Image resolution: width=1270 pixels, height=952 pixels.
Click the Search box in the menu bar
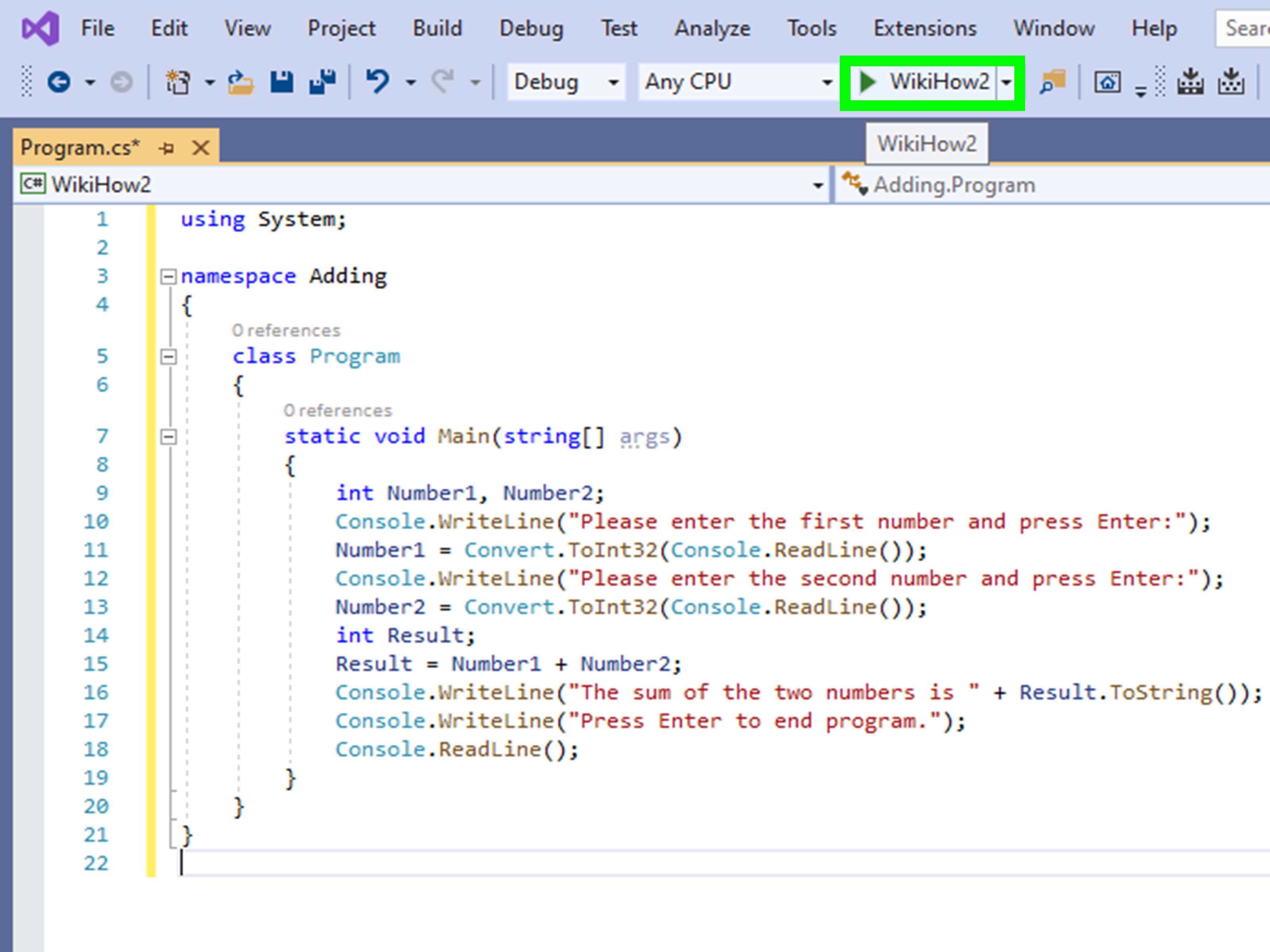click(x=1243, y=28)
